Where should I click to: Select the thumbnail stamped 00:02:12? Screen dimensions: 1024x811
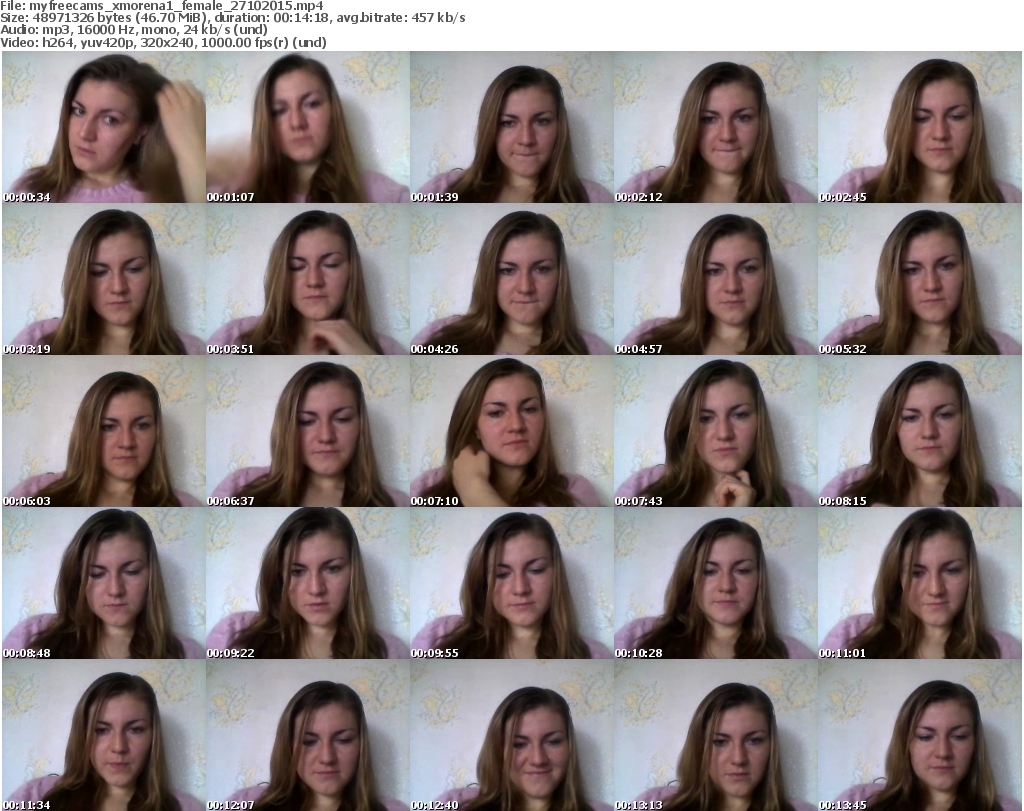point(716,127)
